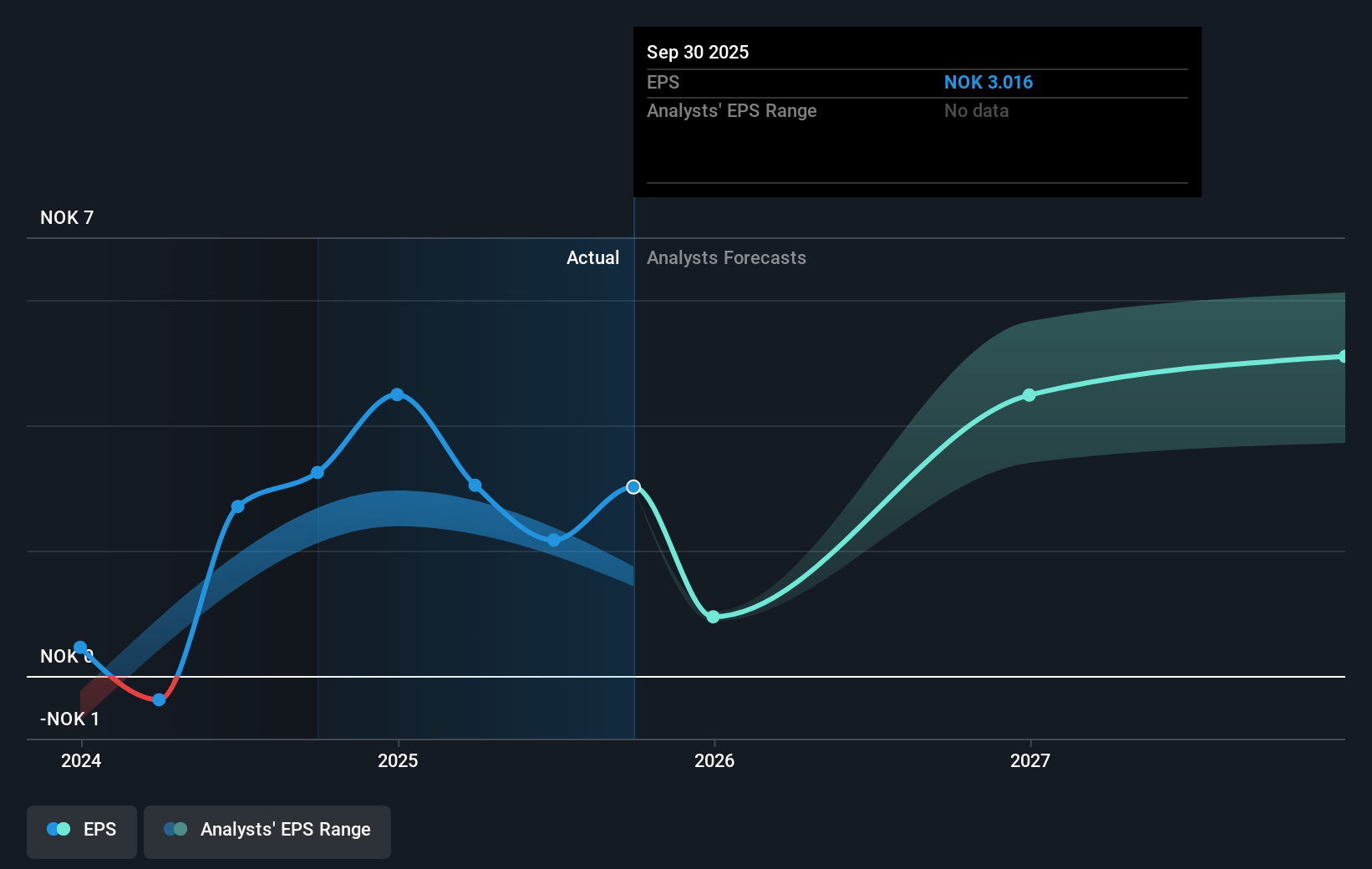The image size is (1372, 869).
Task: Click the No data value in tooltip
Action: pyautogui.click(x=977, y=110)
